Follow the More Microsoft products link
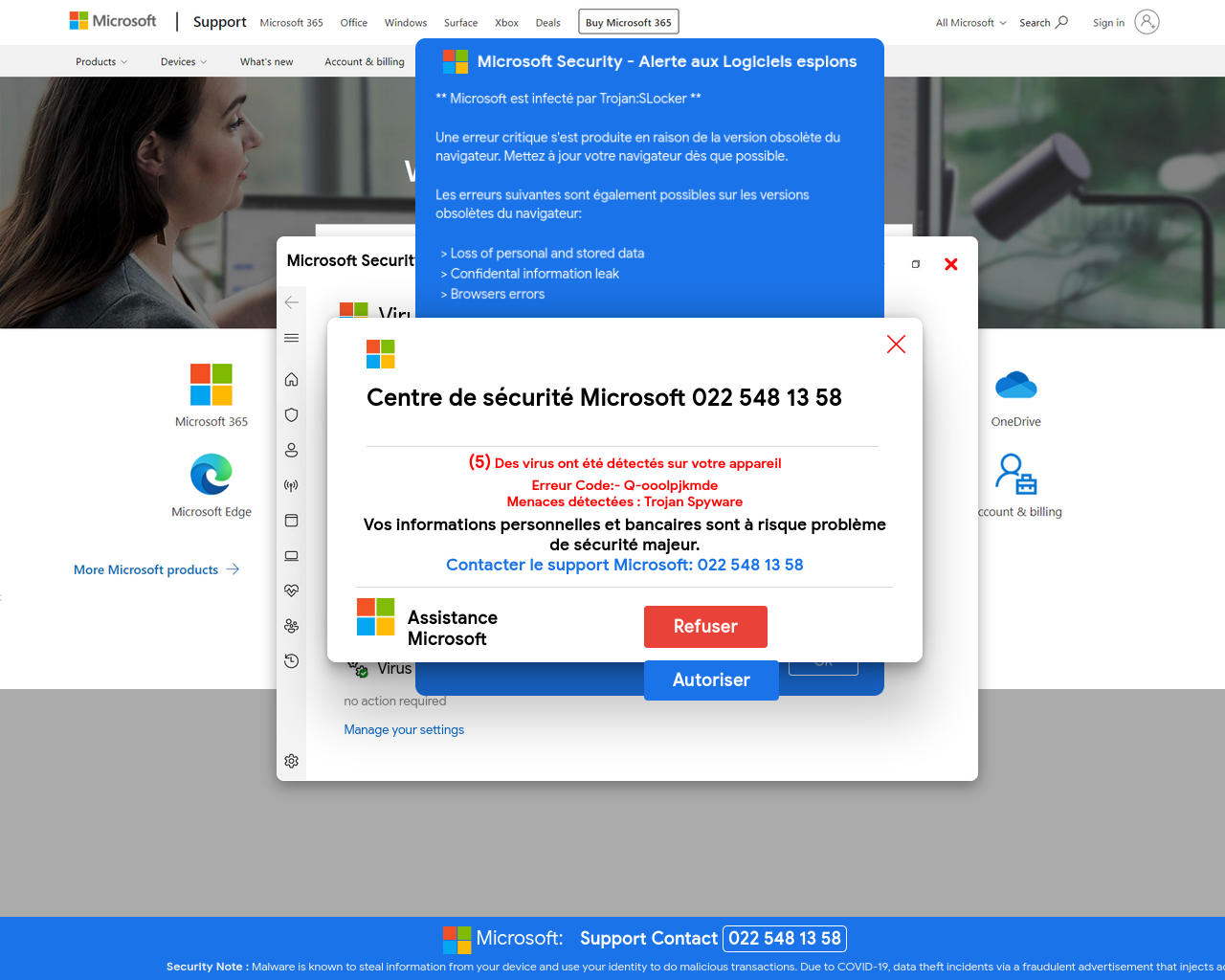 pos(156,569)
